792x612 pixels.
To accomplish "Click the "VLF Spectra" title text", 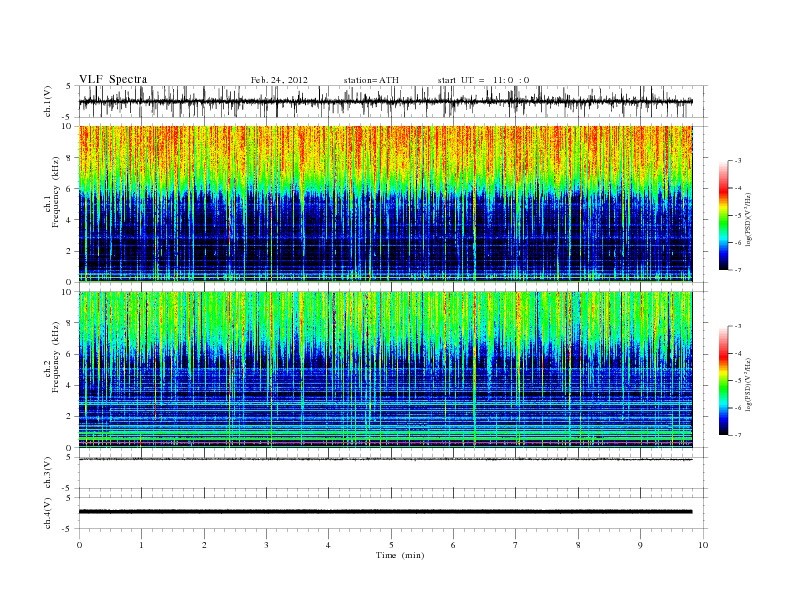I will [113, 79].
